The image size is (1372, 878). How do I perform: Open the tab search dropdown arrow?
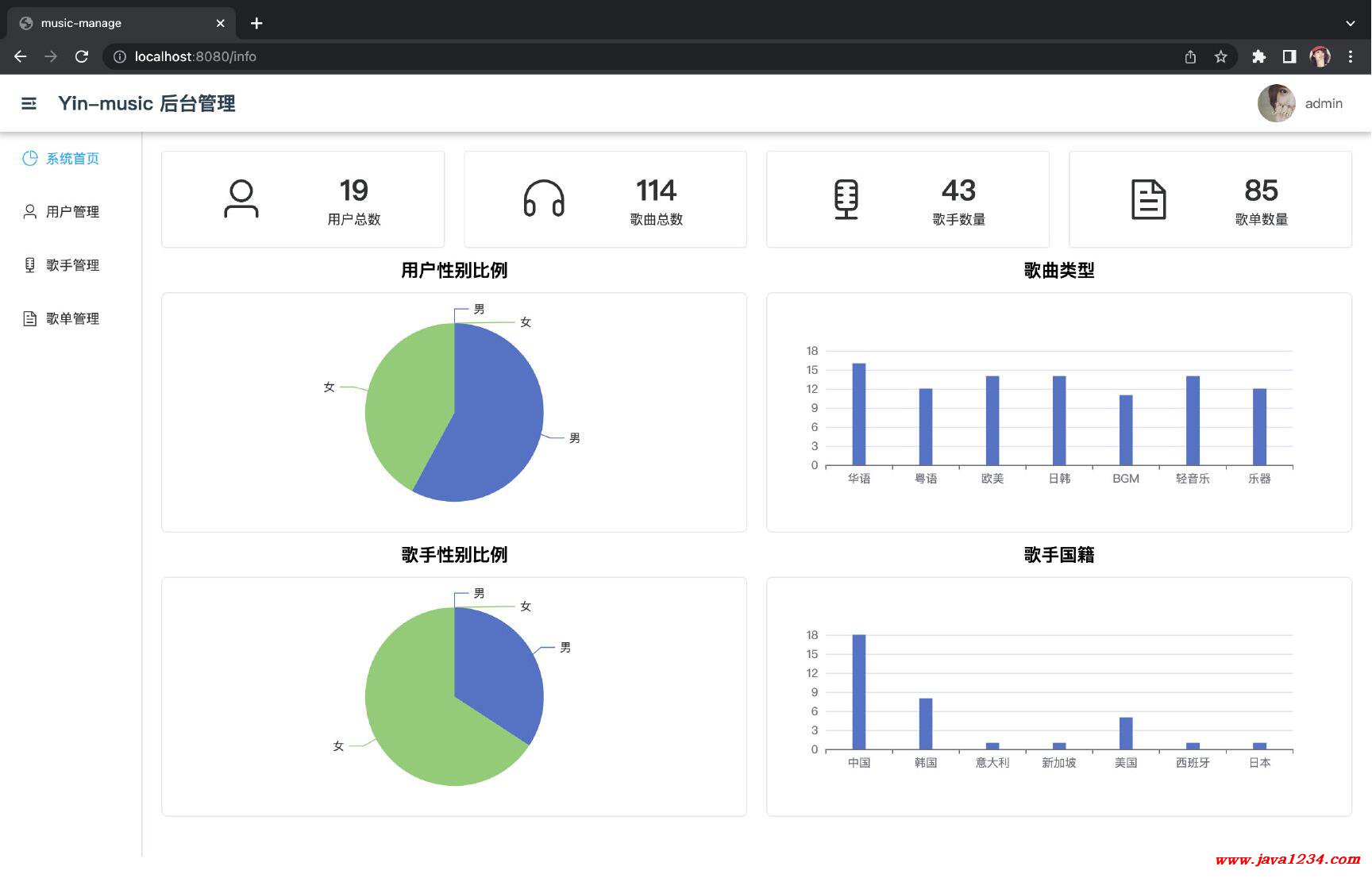pyautogui.click(x=1351, y=23)
